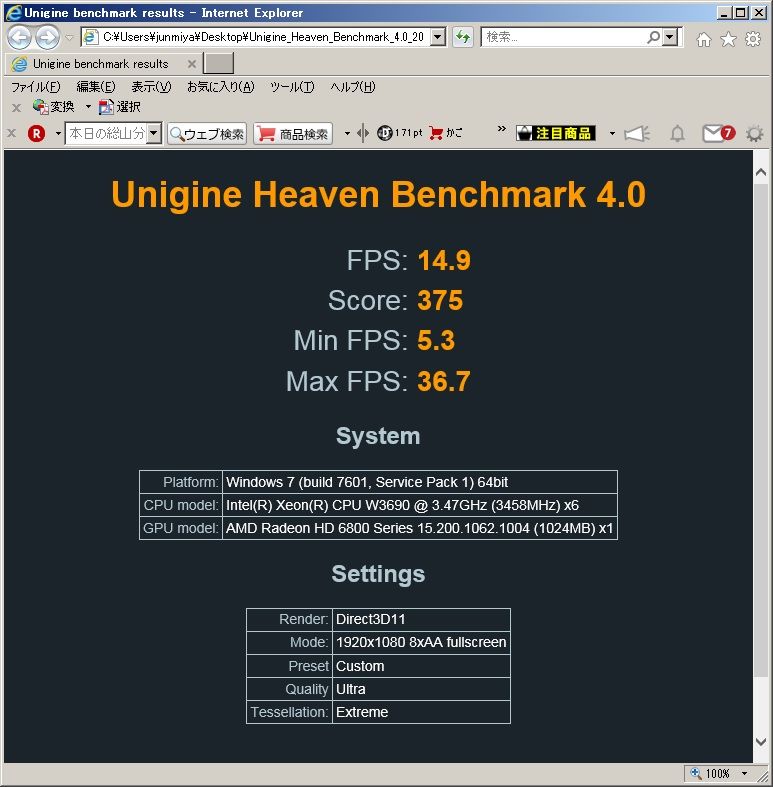Viewport: 773px width, 787px height.
Task: Expand the dropdown after 注目商品
Action: [612, 134]
